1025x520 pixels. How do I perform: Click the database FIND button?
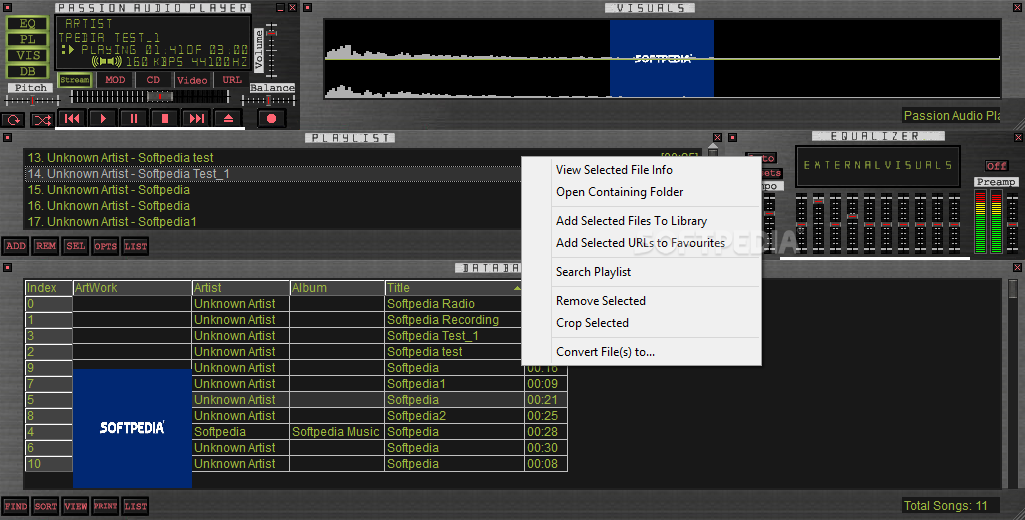15,506
